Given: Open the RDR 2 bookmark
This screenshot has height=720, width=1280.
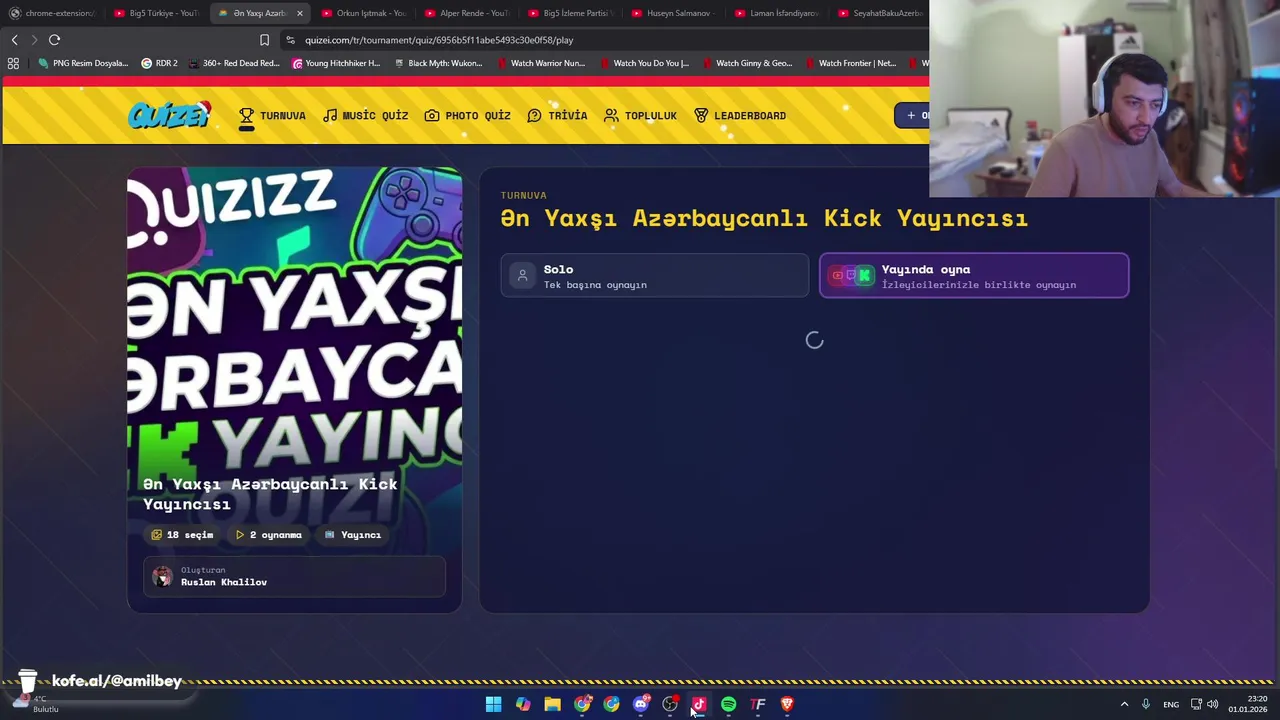Looking at the screenshot, I should (x=160, y=63).
